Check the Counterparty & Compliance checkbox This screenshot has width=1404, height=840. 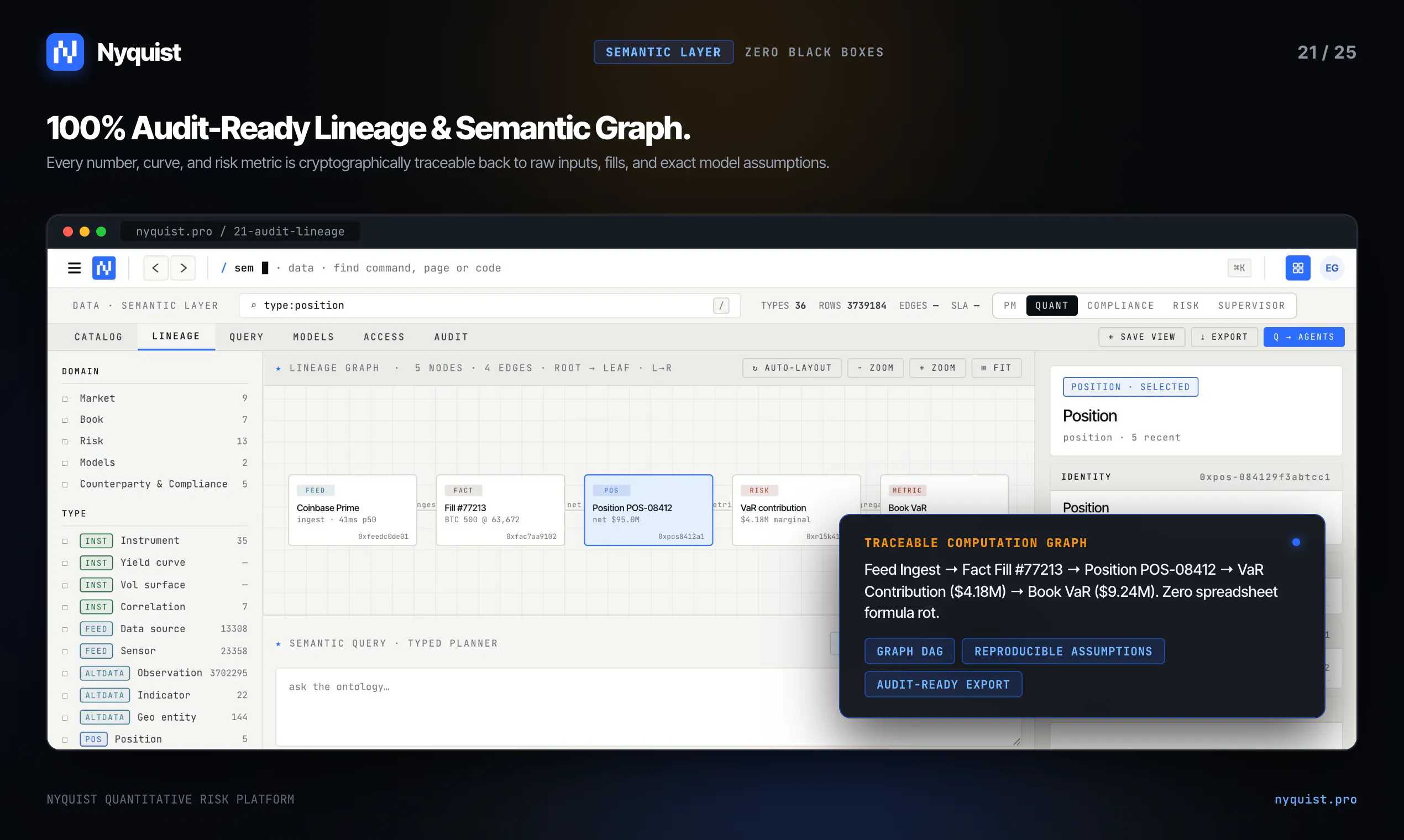[65, 485]
